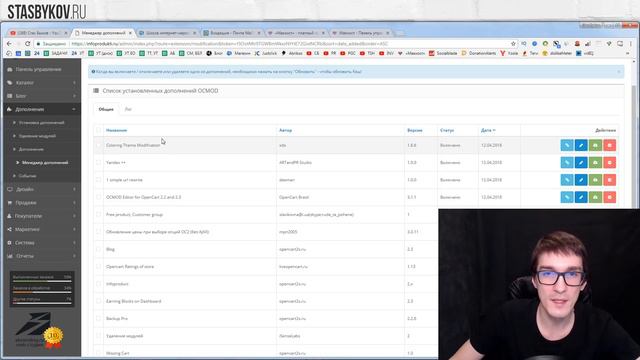Reload the page with the browser refresh icon
This screenshot has width=640, height=360.
point(28,44)
